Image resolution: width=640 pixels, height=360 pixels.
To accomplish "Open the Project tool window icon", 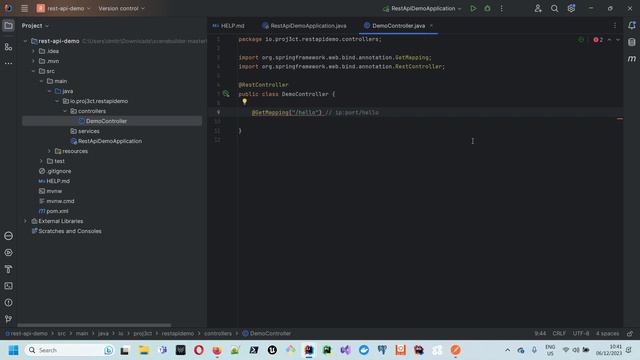I will coord(8,26).
